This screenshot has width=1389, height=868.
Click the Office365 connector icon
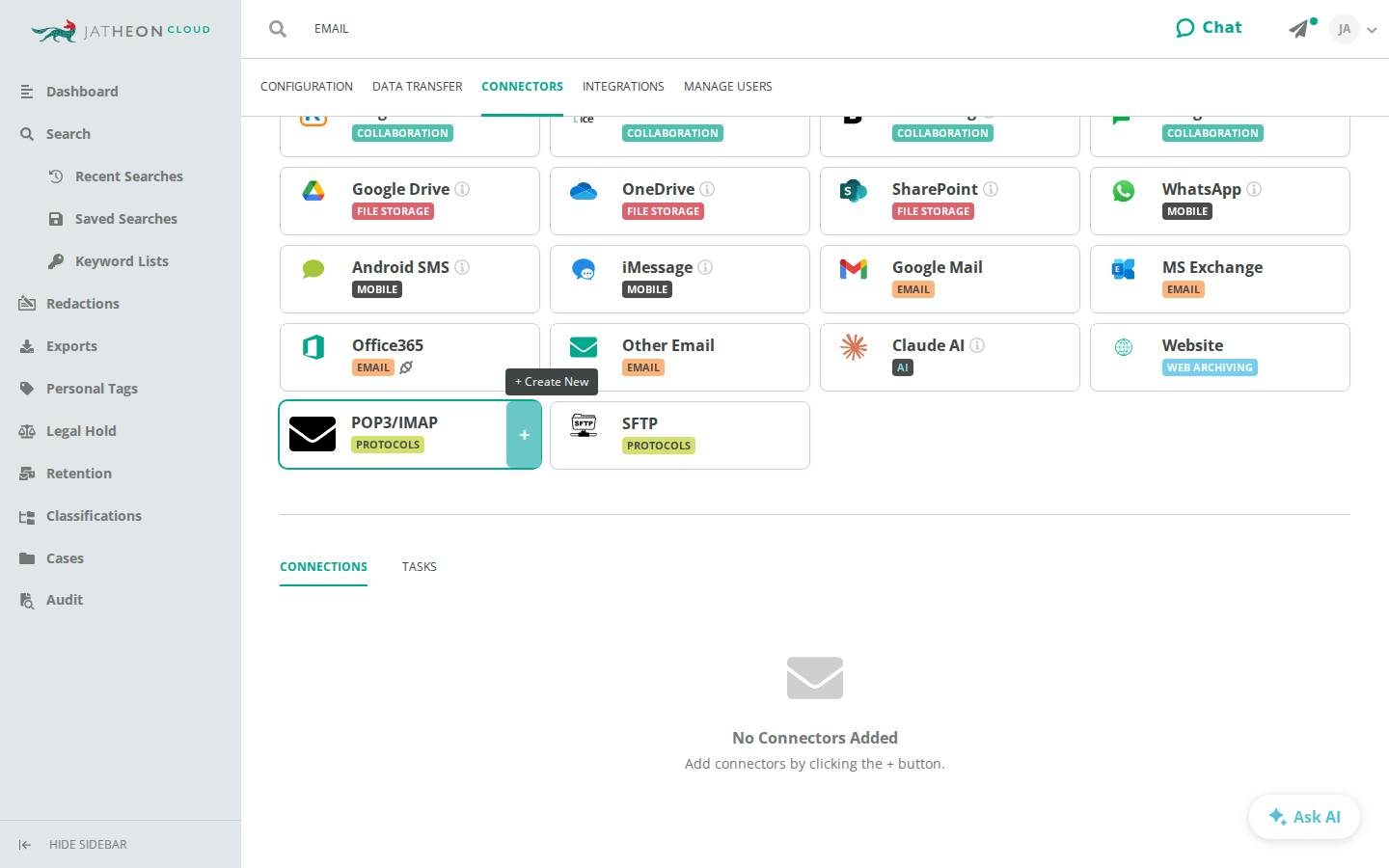click(x=313, y=347)
